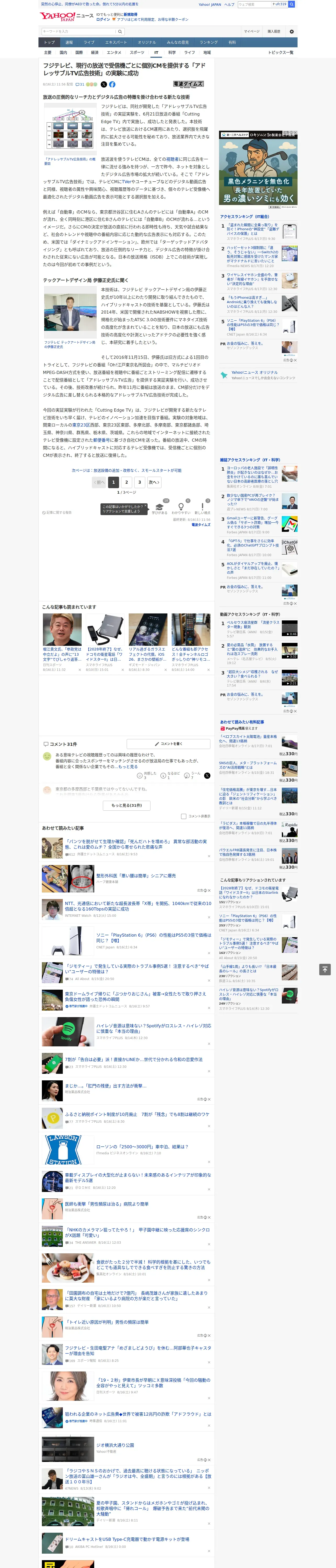This screenshot has height=1568, width=336.
Task: Select the エンタメ category tab
Action: [x=114, y=52]
